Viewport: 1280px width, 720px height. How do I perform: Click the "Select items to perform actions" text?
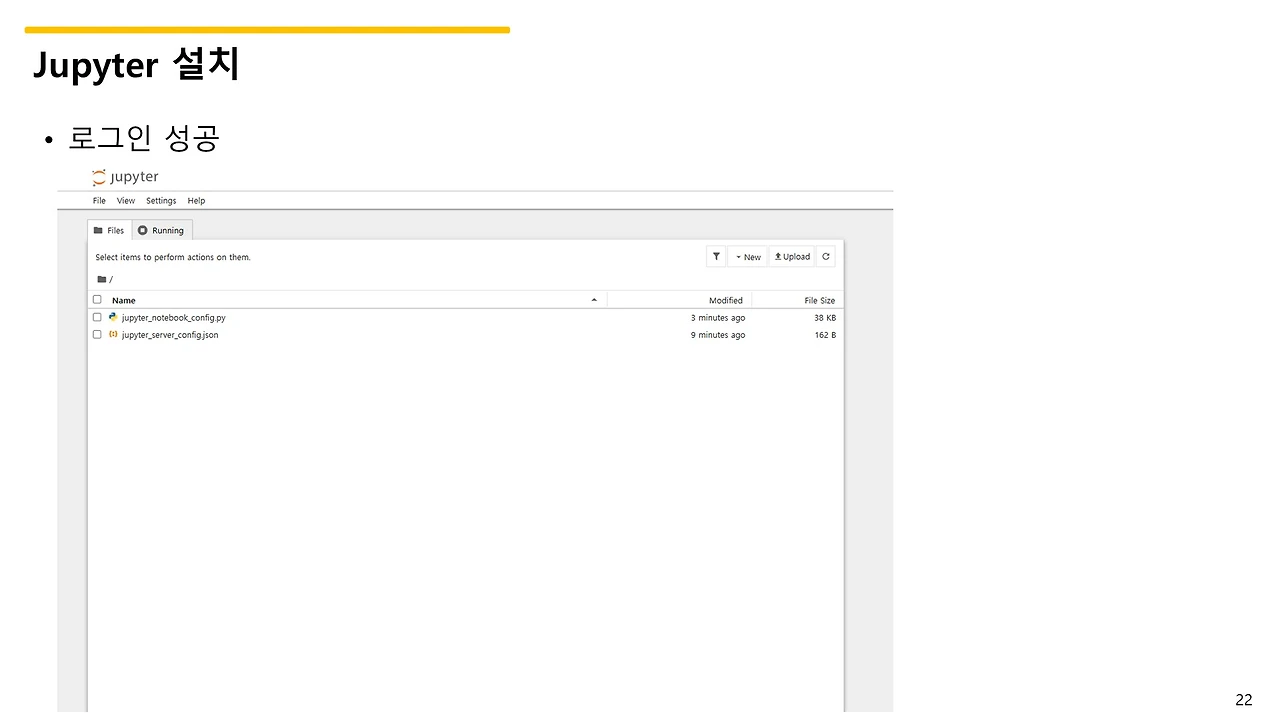[173, 257]
